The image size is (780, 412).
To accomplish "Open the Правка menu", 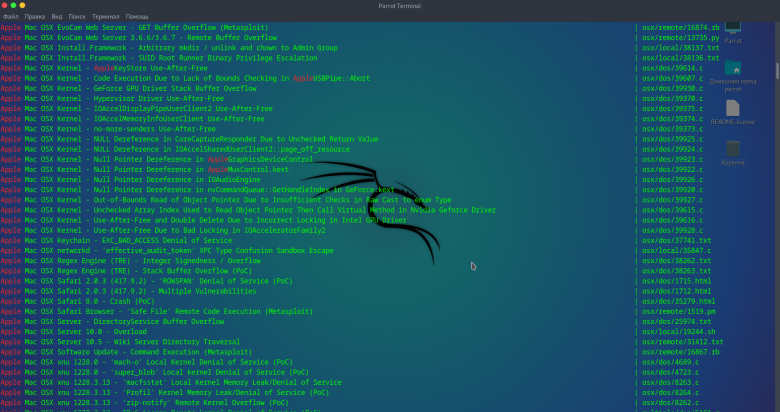I will 35,16.
